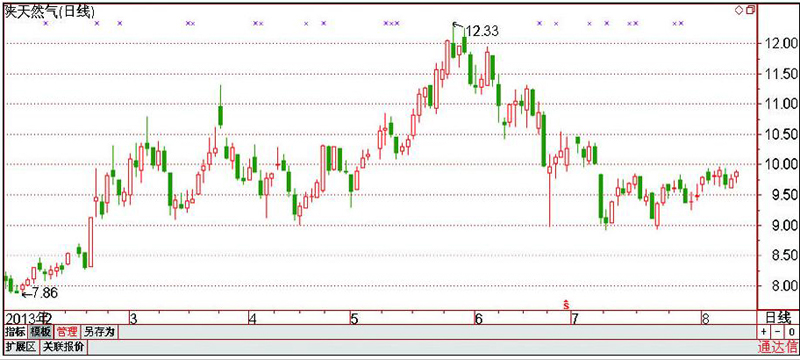Click month 4 on the time axis

[252, 319]
